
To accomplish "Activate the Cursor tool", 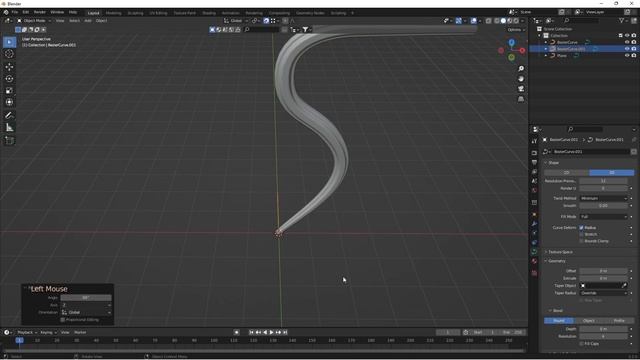I will point(9,54).
